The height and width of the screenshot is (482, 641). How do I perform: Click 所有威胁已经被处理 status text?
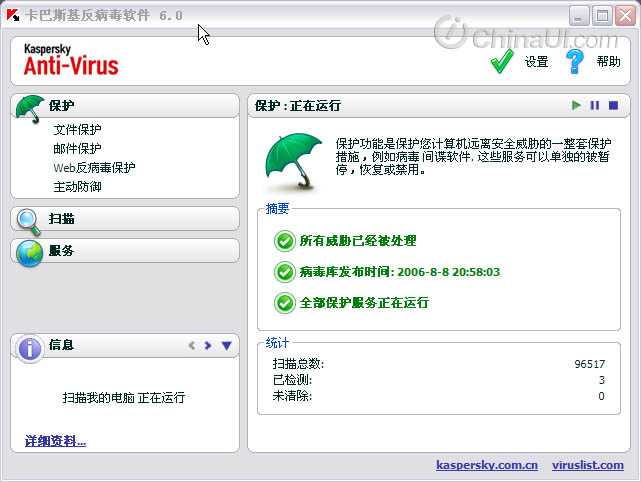click(358, 241)
